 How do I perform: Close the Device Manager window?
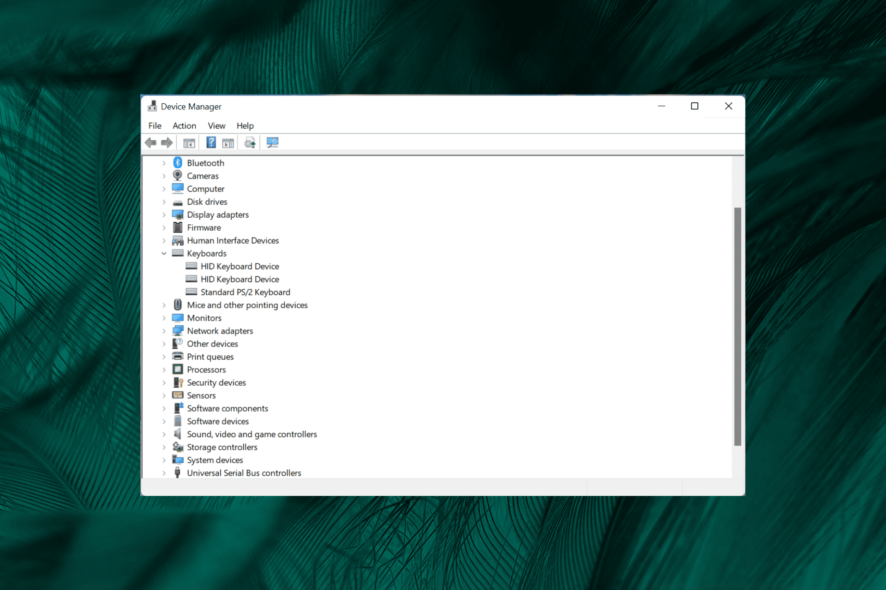click(728, 106)
